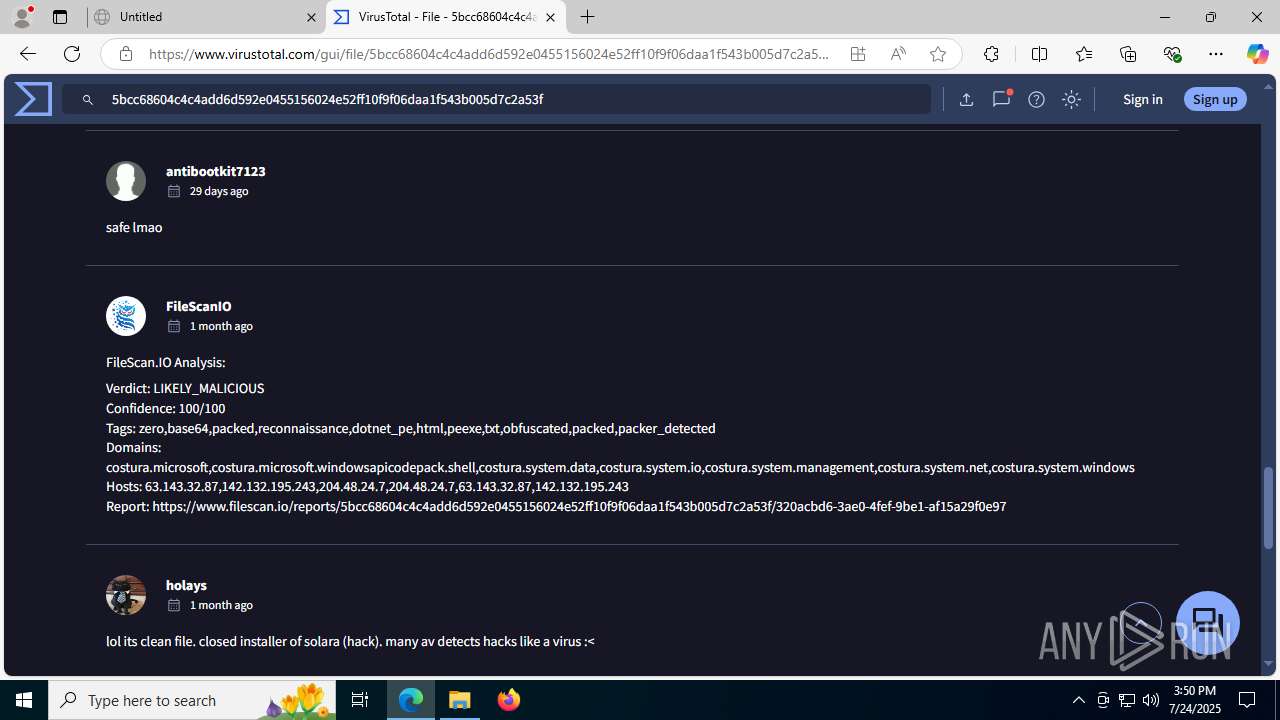Click 'Confidence: 100/100' text
The width and height of the screenshot is (1280, 720).
click(166, 408)
